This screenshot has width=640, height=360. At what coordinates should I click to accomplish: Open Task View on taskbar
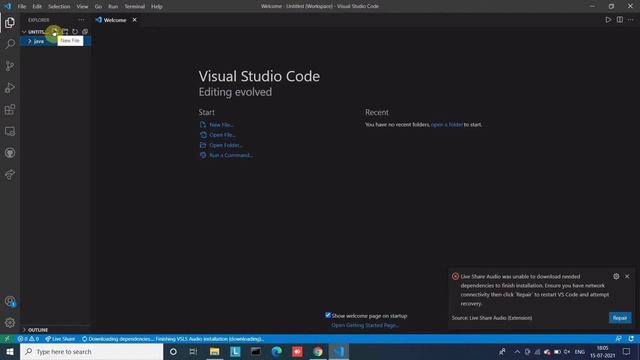[x=193, y=351]
